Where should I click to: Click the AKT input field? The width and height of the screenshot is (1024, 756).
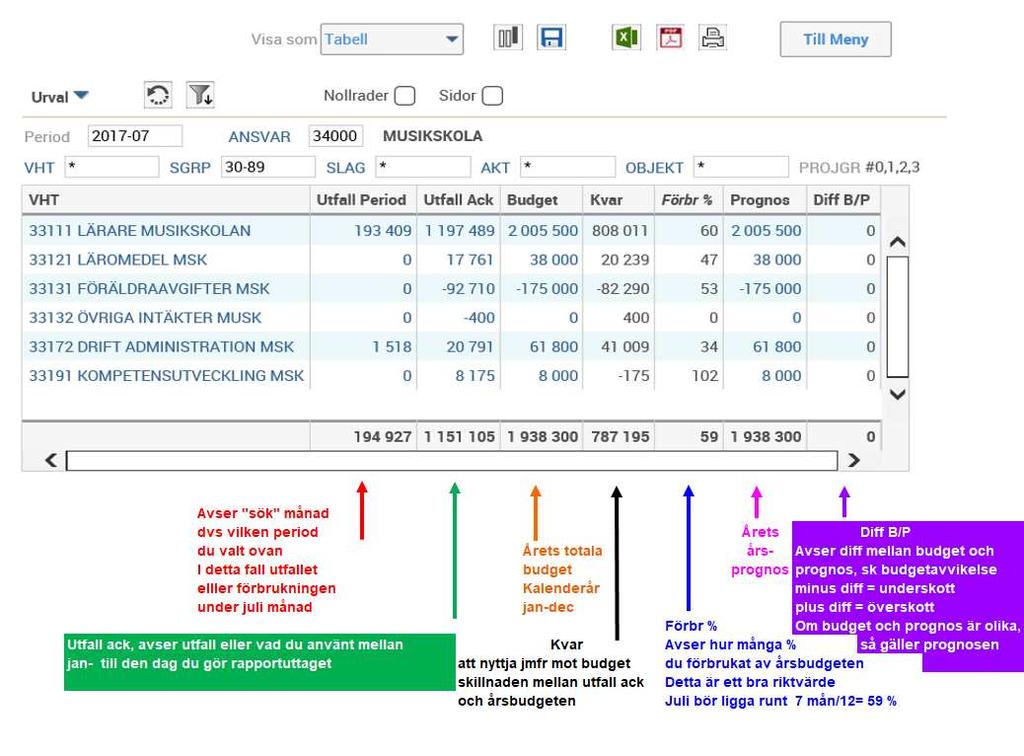(568, 166)
